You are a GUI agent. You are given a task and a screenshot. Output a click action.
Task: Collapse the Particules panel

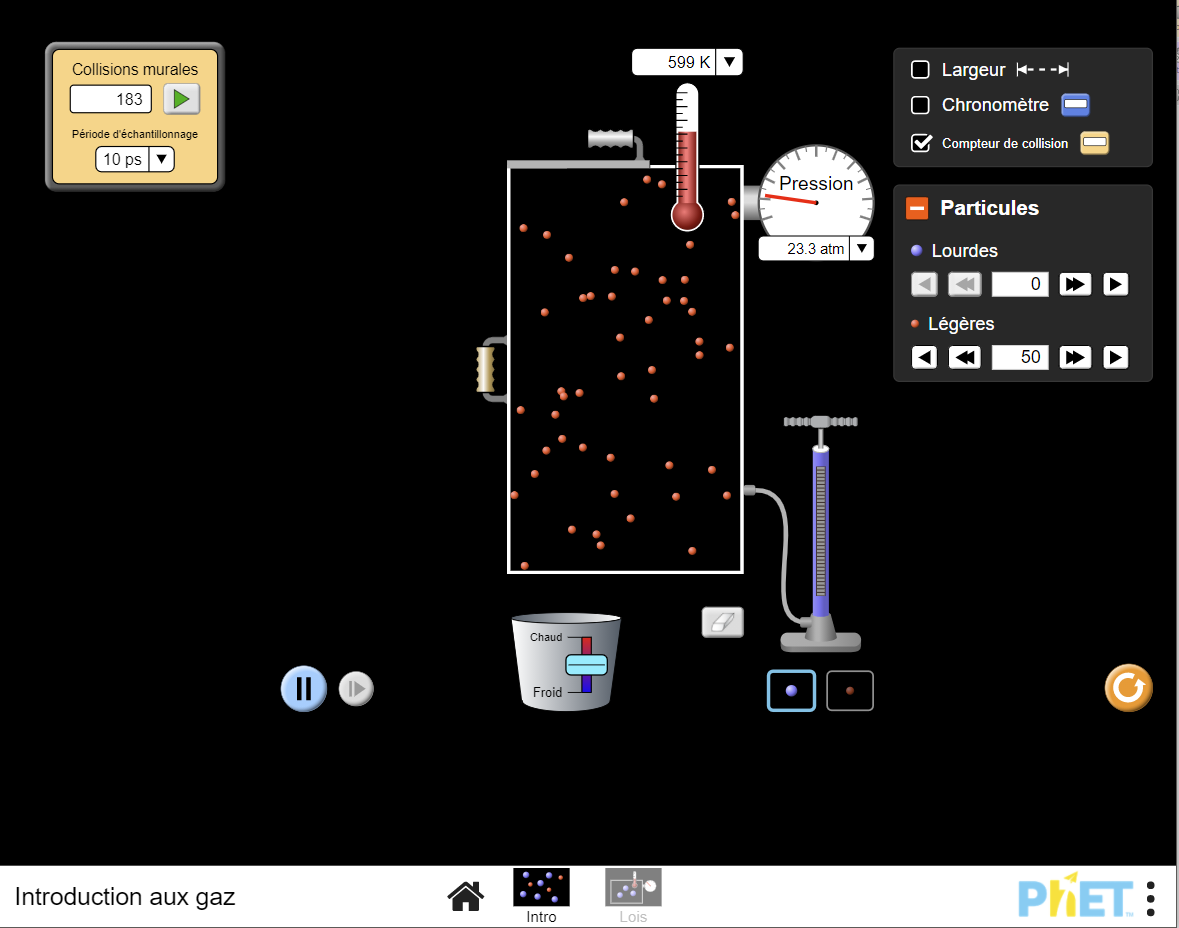tap(917, 208)
